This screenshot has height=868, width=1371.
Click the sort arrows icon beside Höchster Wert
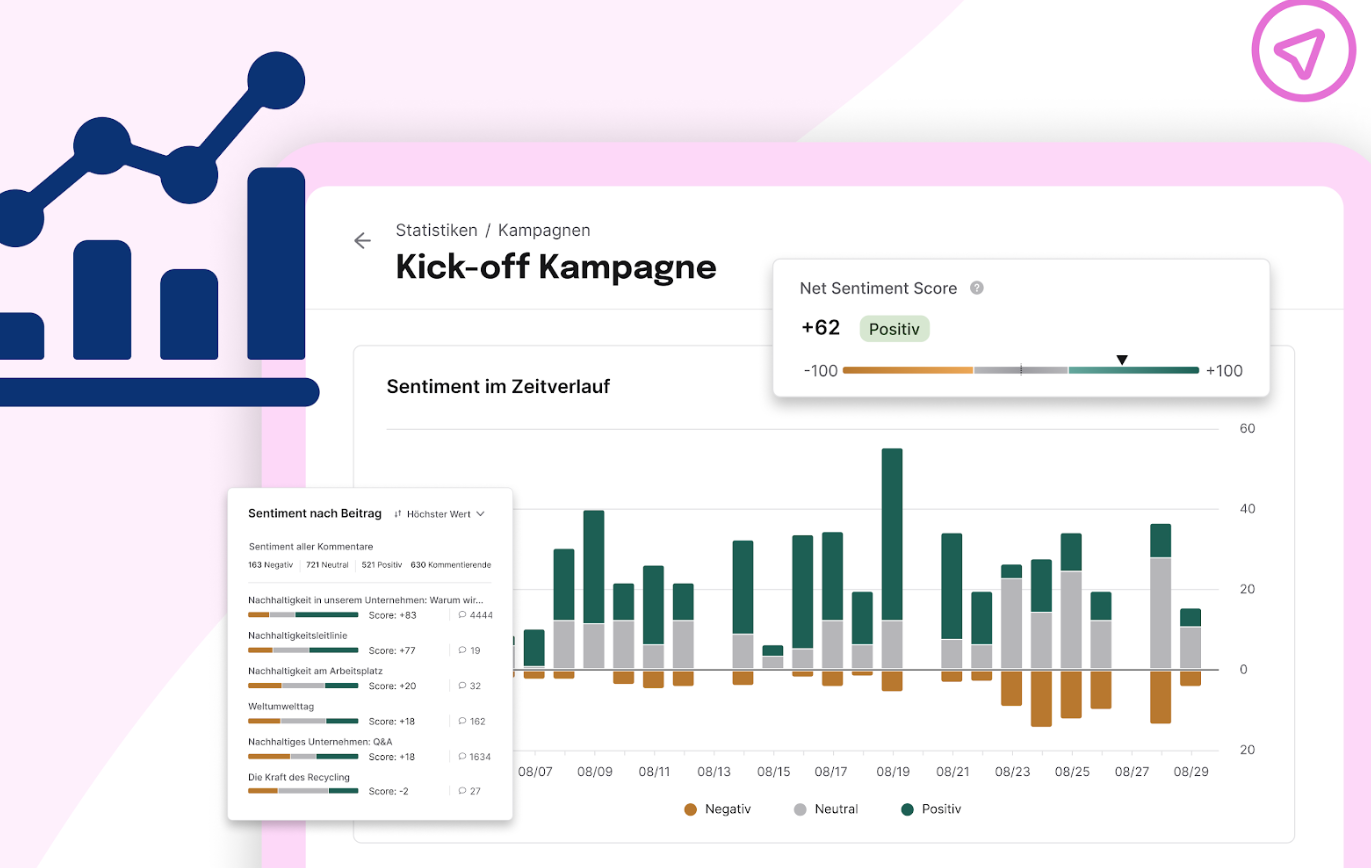click(x=398, y=514)
